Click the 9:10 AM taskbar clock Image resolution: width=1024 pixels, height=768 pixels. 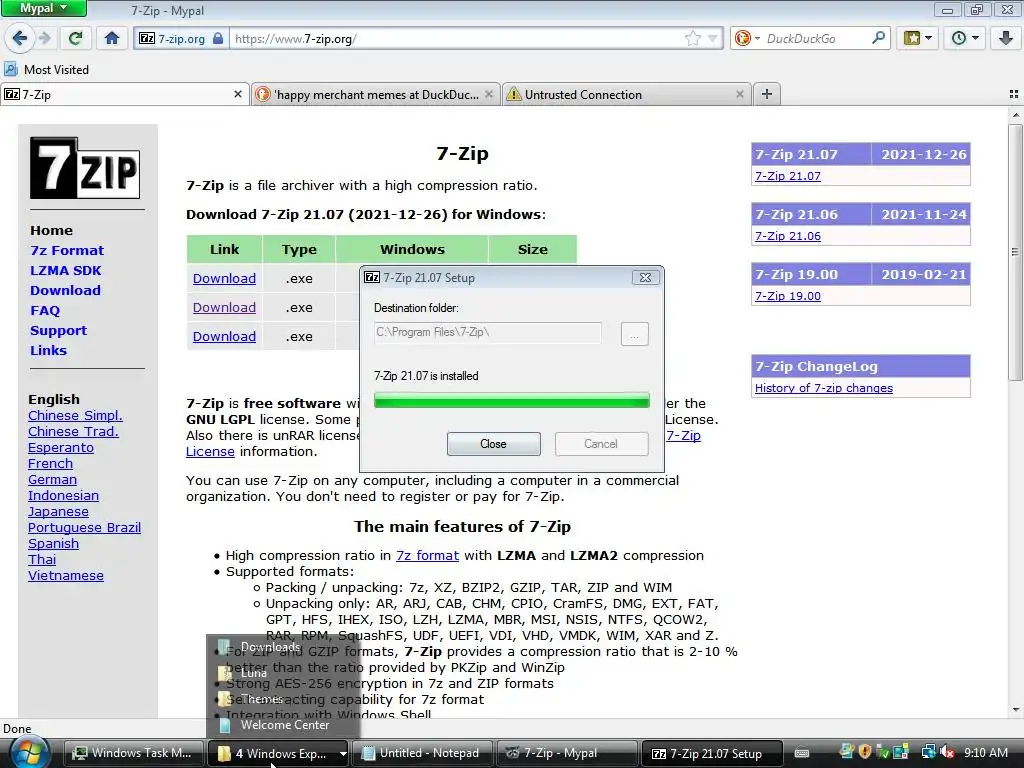pos(985,753)
